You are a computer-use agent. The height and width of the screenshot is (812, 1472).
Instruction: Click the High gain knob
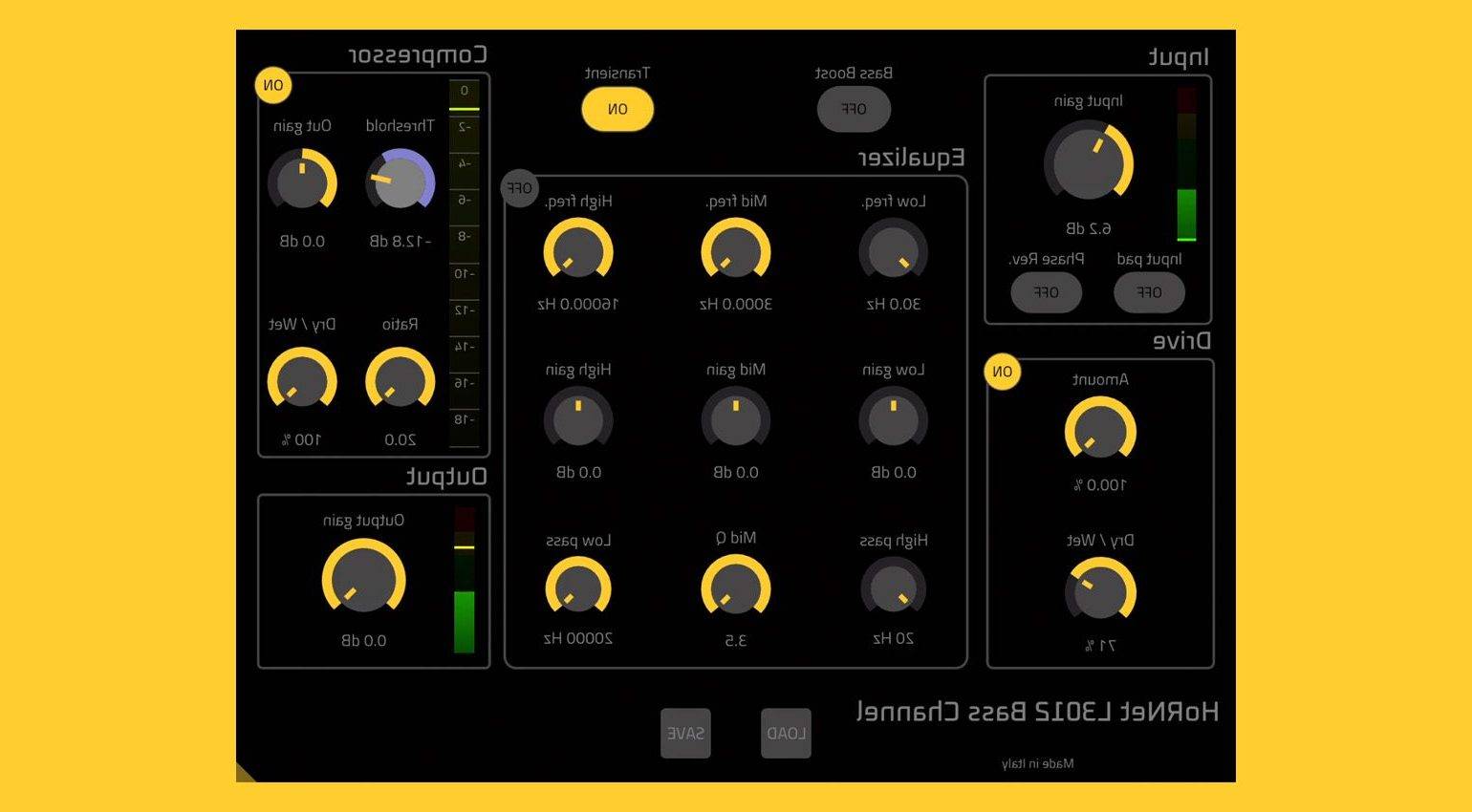[x=578, y=419]
